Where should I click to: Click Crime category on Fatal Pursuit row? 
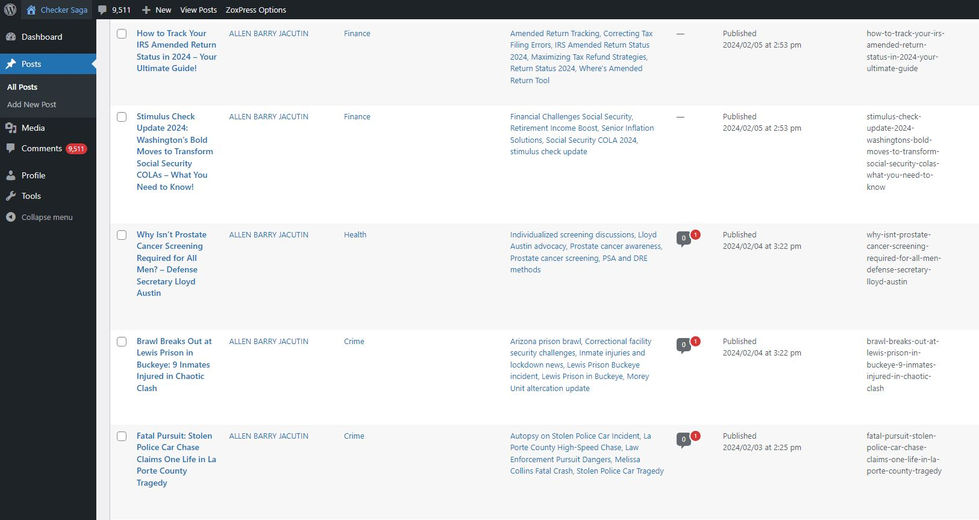coord(354,436)
